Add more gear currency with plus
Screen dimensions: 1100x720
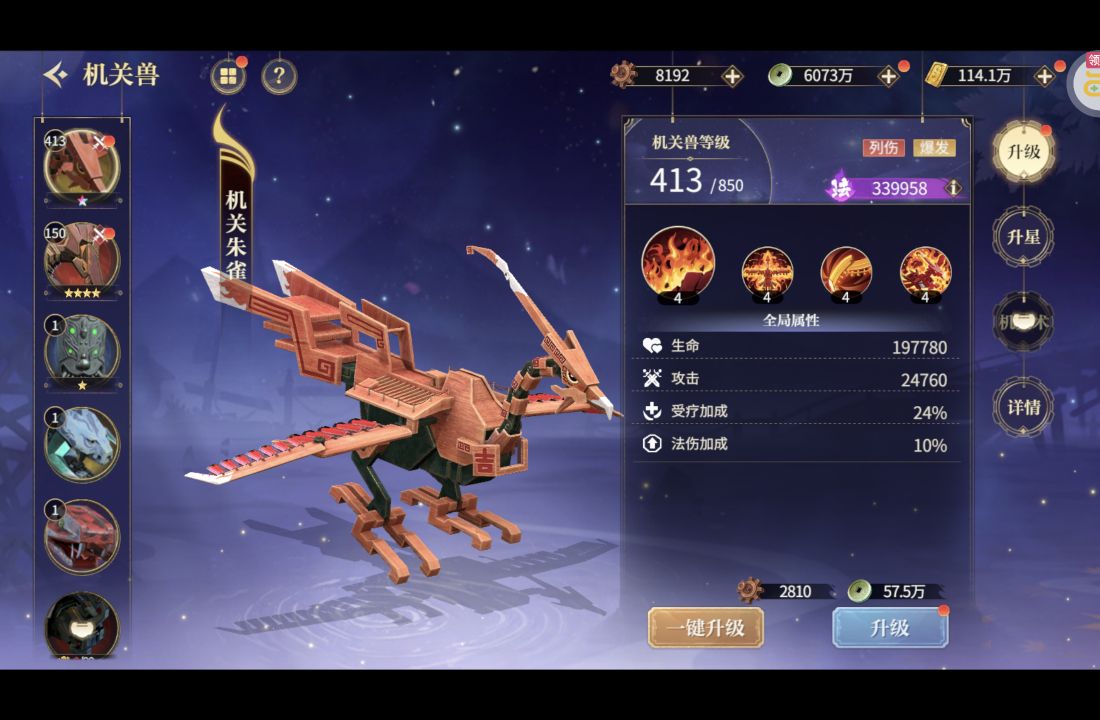tap(732, 76)
